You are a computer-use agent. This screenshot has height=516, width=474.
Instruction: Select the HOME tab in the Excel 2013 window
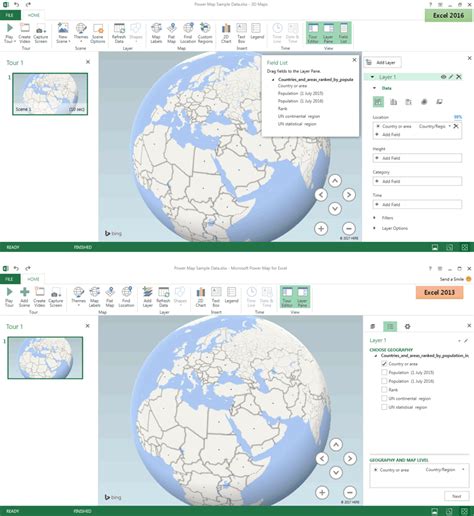(33, 279)
